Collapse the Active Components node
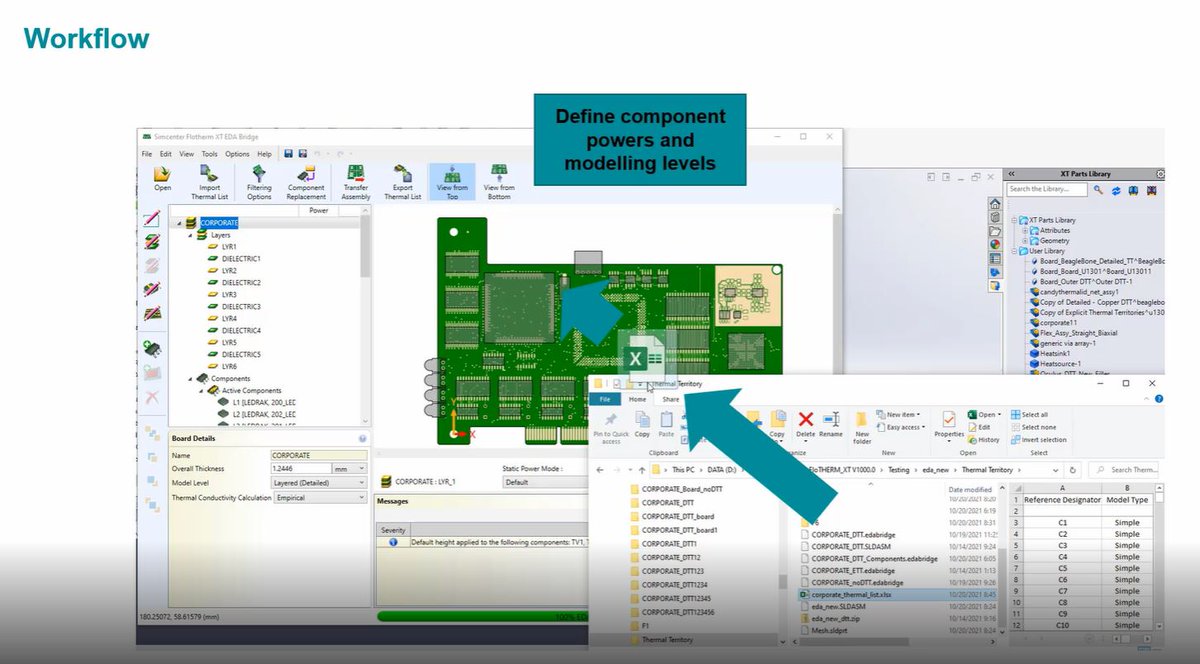 click(x=201, y=390)
